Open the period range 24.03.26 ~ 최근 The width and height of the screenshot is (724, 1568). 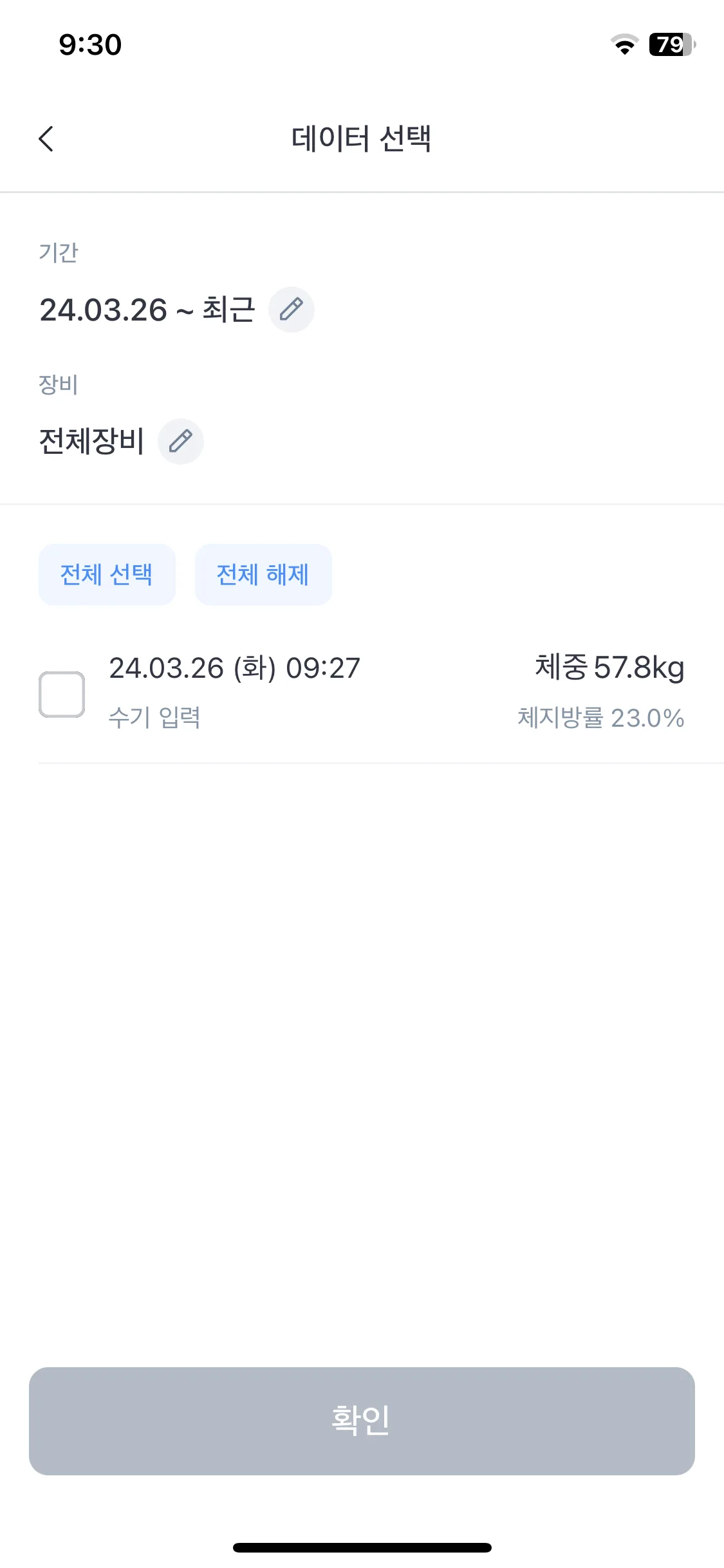coord(147,310)
